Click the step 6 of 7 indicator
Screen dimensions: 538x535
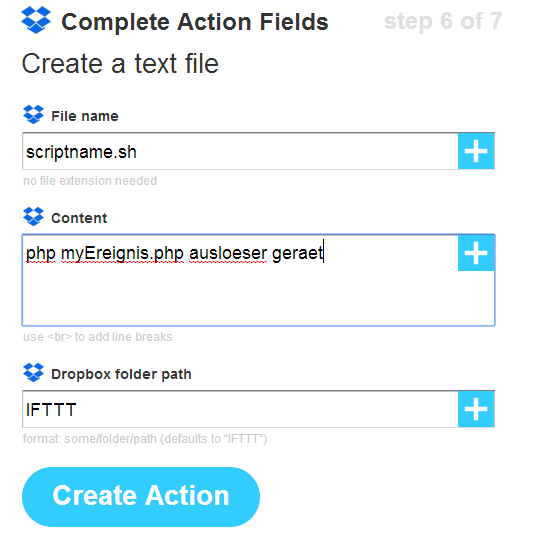coord(443,21)
